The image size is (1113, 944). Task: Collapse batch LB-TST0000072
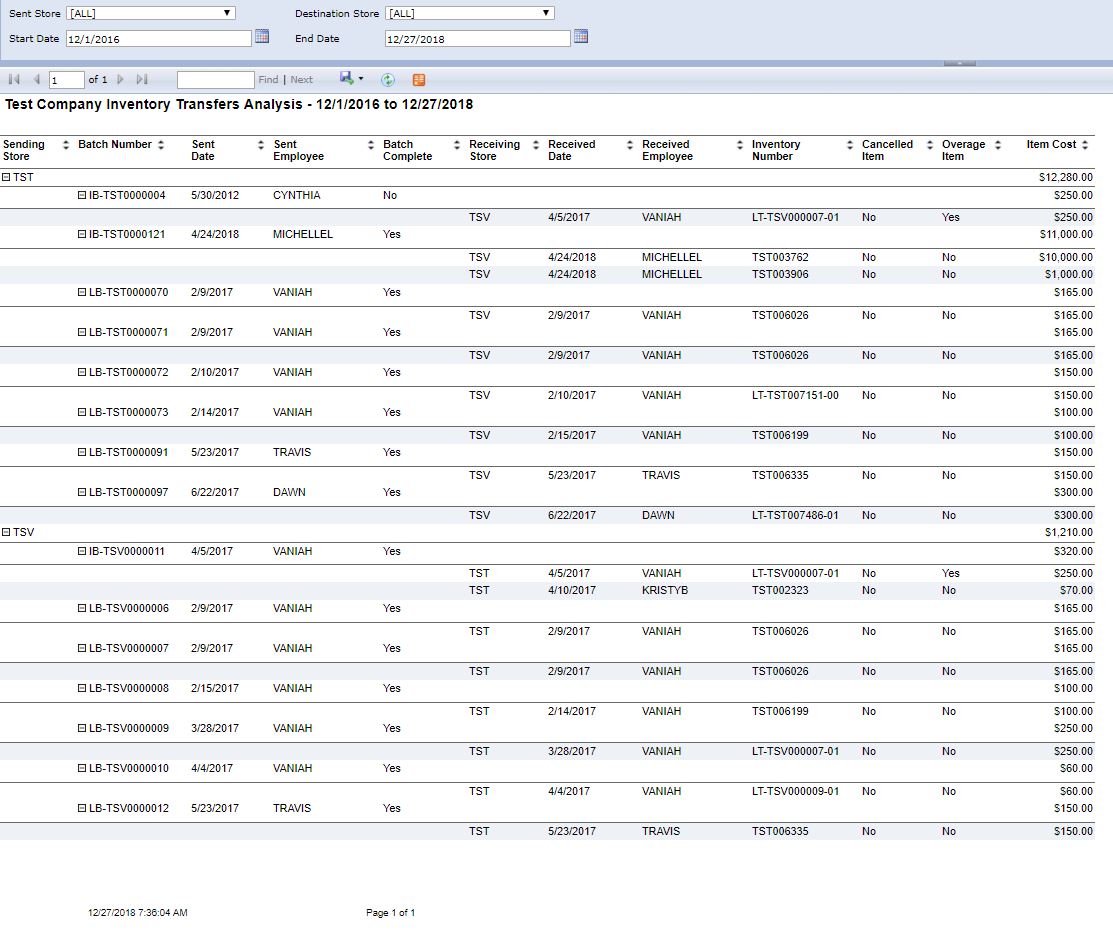point(82,372)
